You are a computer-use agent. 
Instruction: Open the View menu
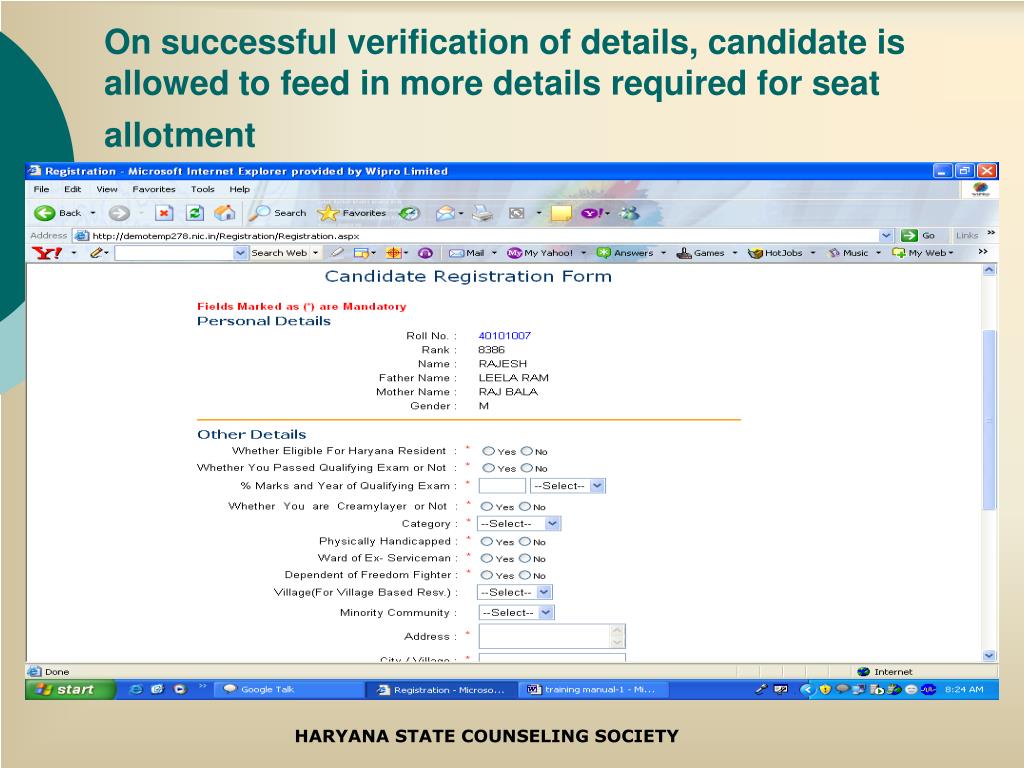click(107, 189)
